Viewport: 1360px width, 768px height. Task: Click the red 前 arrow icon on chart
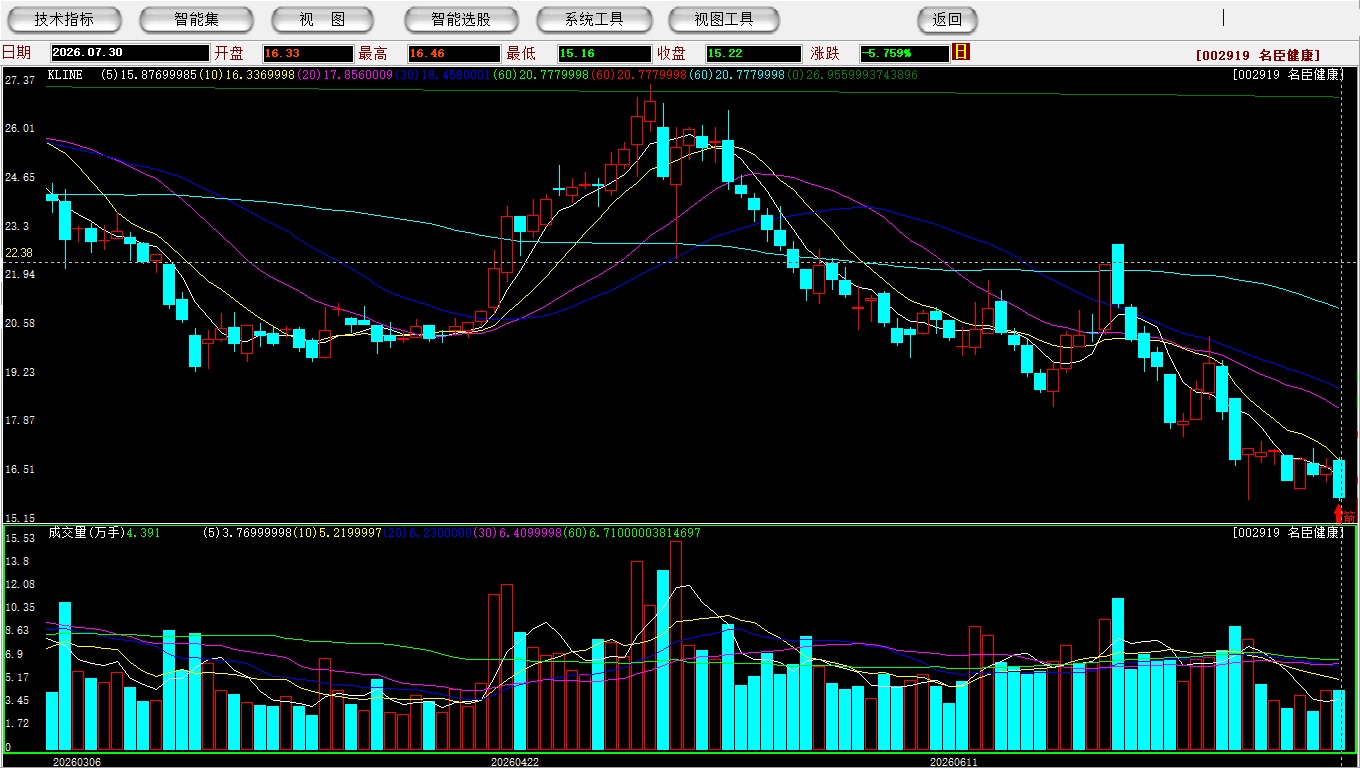click(x=1345, y=514)
